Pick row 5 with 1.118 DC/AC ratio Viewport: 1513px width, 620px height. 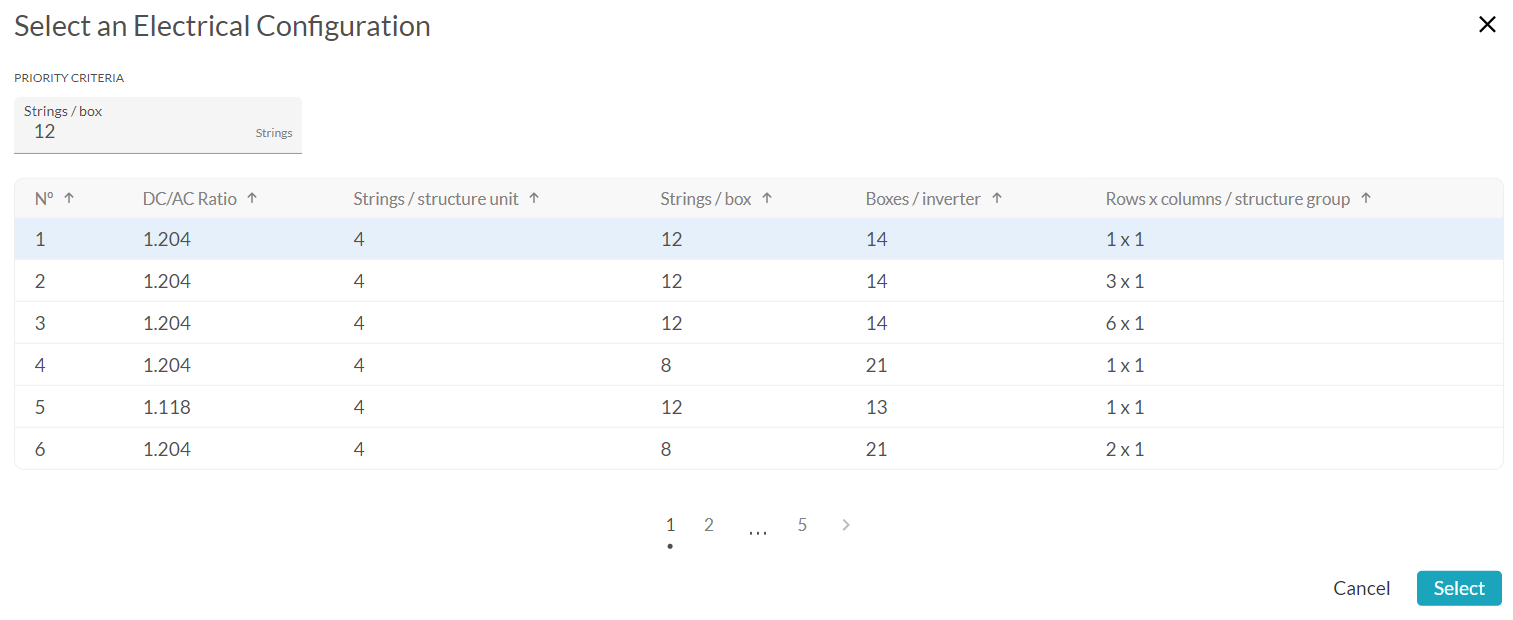pos(759,408)
